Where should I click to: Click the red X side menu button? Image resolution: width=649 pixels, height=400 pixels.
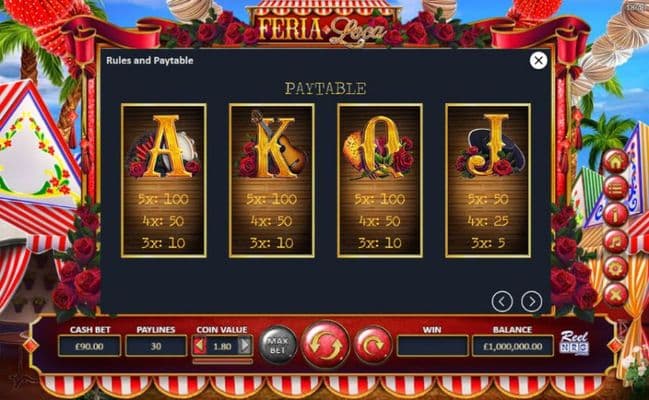click(x=615, y=295)
